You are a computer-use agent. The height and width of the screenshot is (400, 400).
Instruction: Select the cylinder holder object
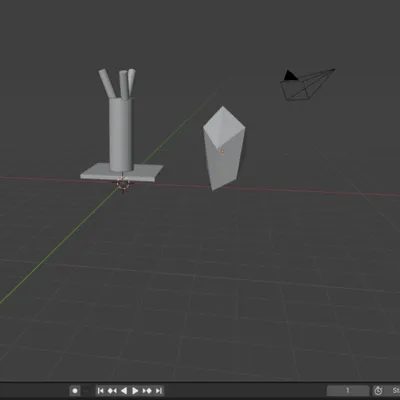tap(121, 134)
